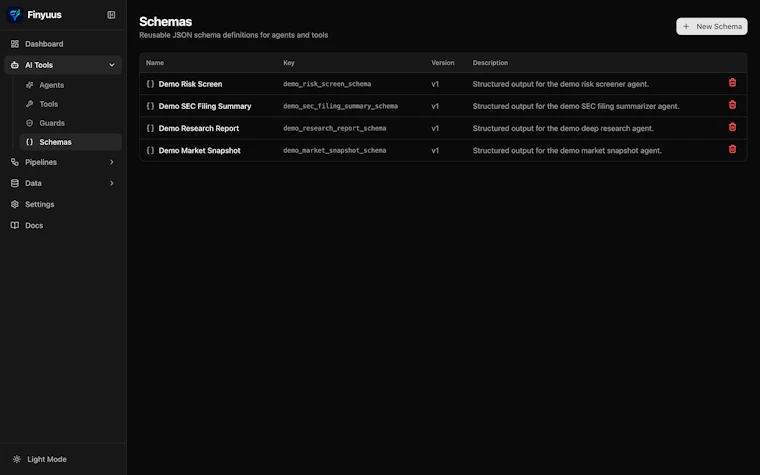Delete the Demo Market Snapshot schema
Viewport: 760px width, 475px height.
coord(732,149)
